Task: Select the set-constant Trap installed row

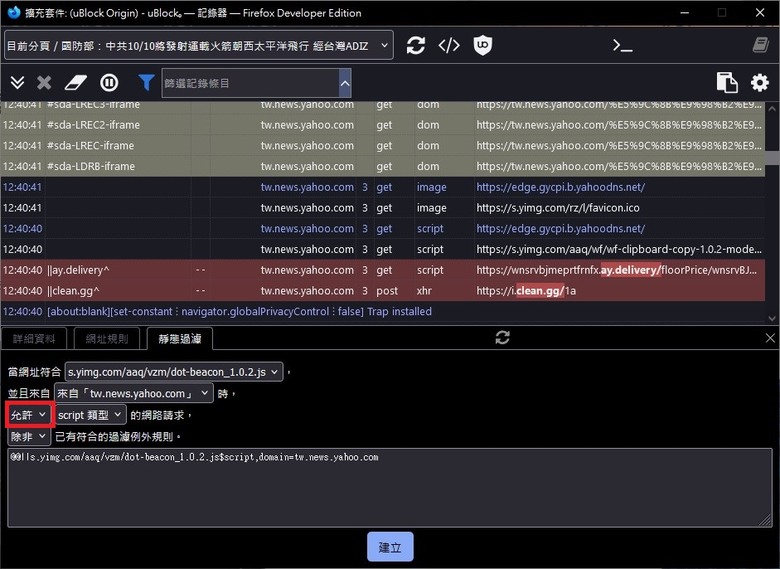Action: coord(383,312)
